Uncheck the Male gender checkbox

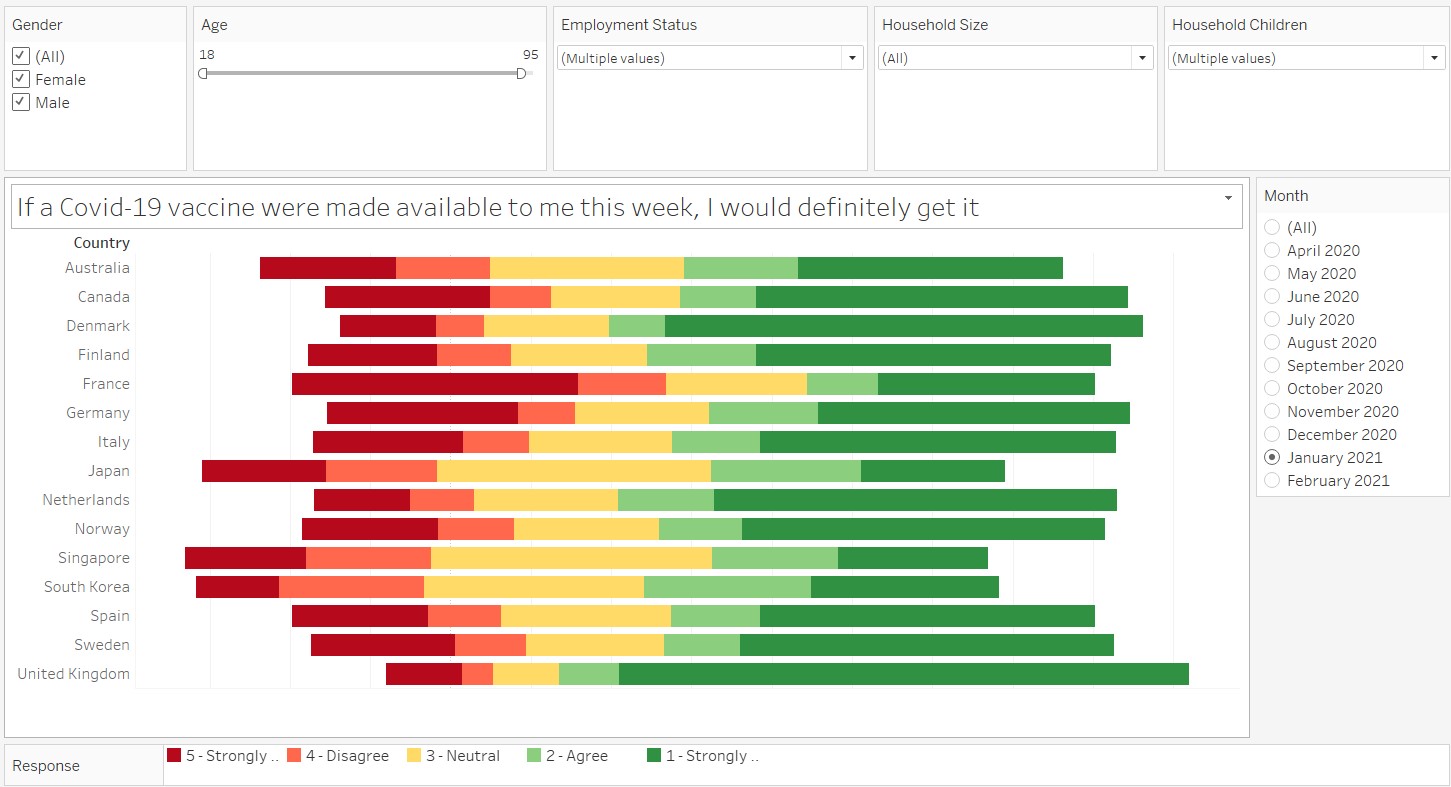(x=21, y=102)
